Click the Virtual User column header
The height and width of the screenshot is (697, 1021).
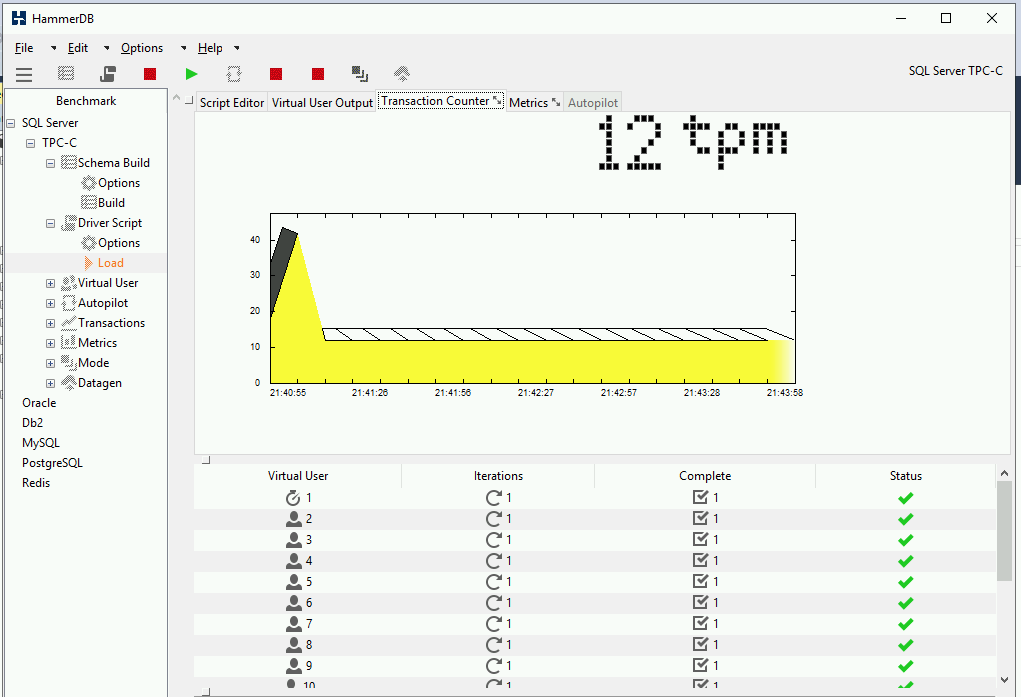tap(298, 476)
